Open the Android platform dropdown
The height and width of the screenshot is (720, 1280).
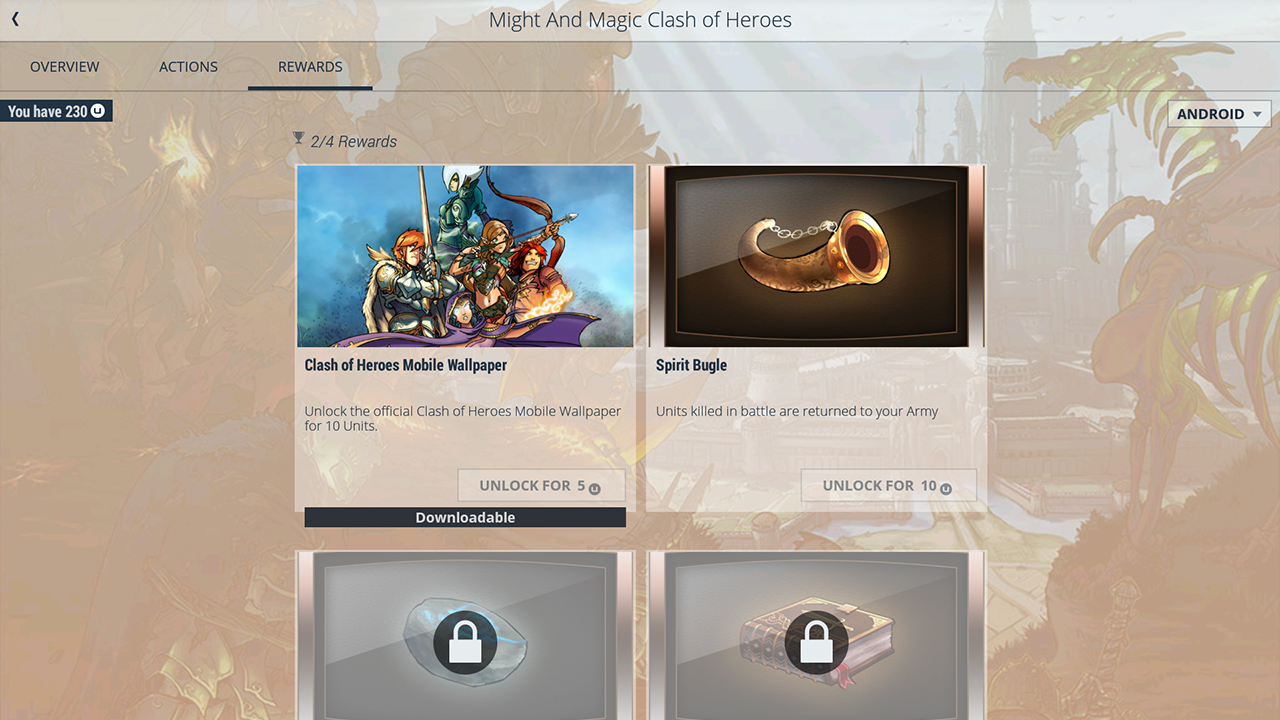click(x=1219, y=114)
